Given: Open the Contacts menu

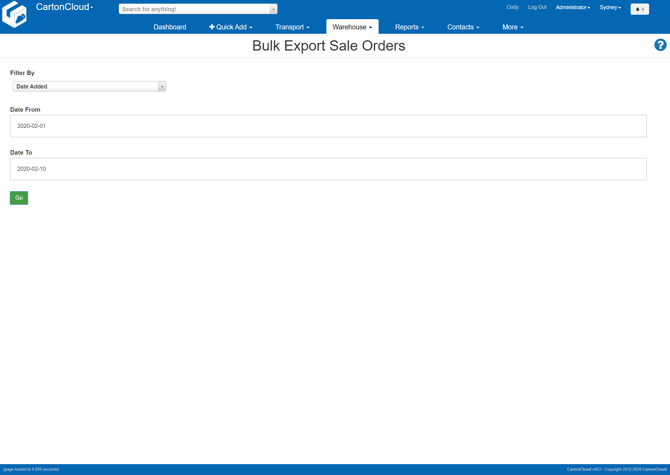Looking at the screenshot, I should 463,27.
